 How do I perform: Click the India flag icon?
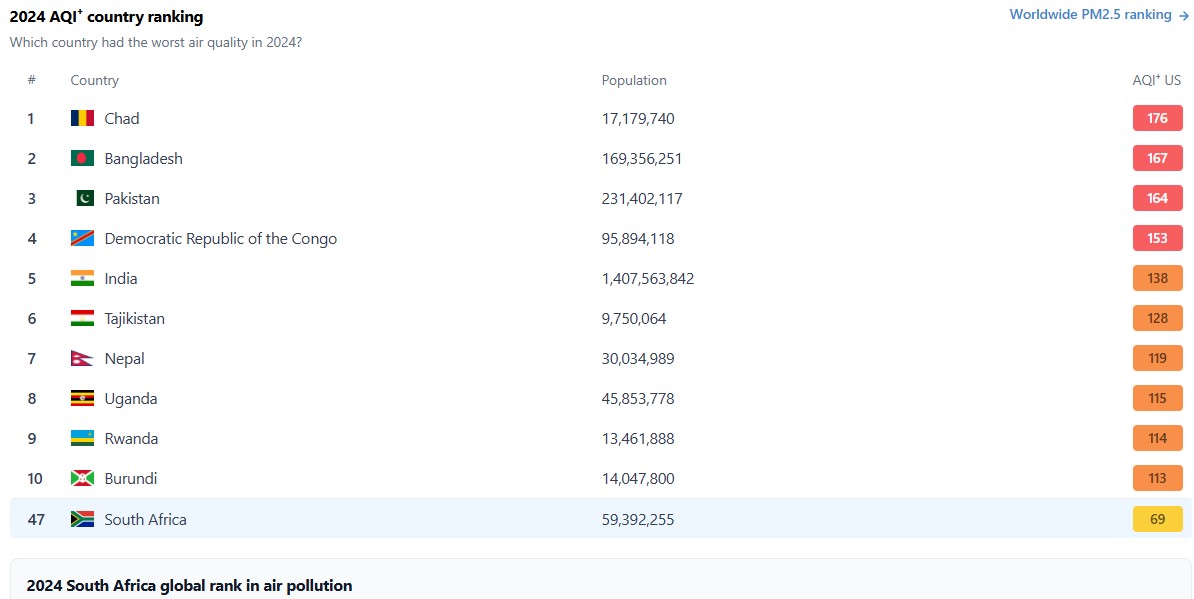[x=82, y=278]
